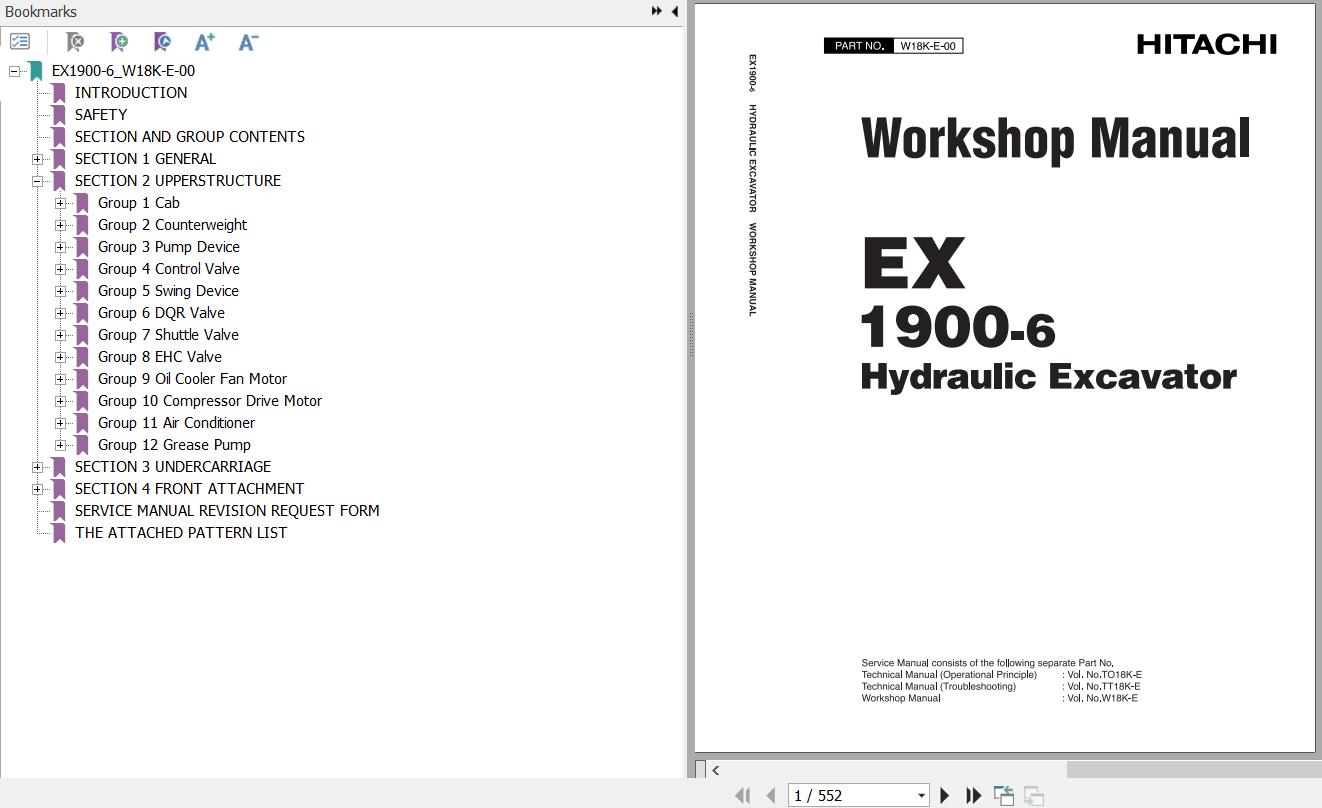
Task: Expand Group 5 Swing Device
Action: [60, 291]
